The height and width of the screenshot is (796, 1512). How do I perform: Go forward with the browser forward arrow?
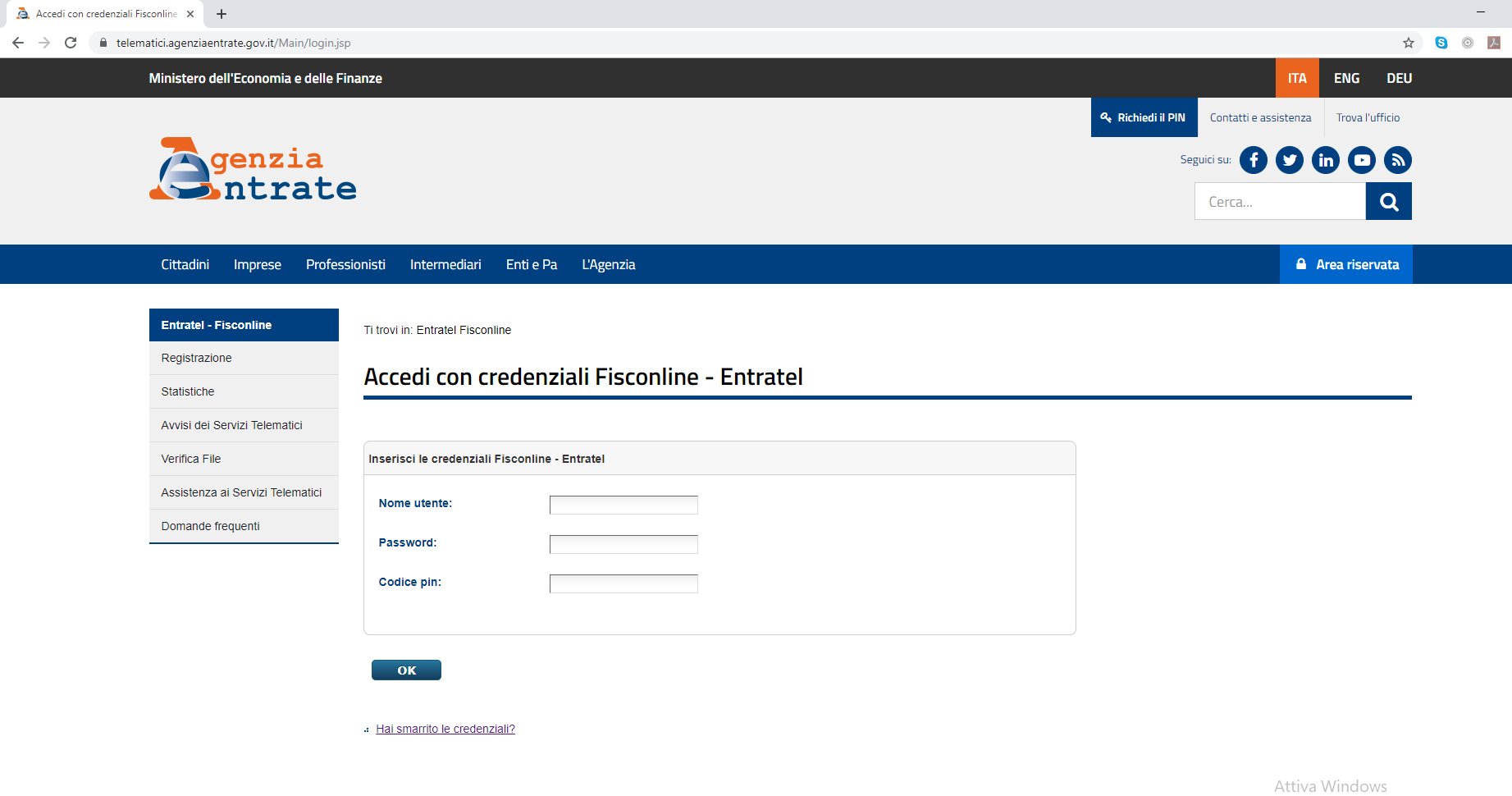[44, 43]
